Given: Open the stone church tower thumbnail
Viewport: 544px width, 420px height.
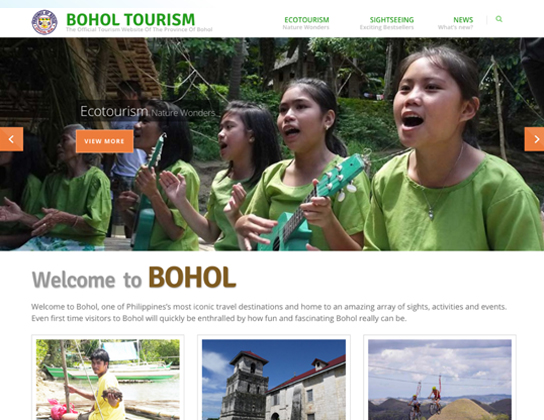Looking at the screenshot, I should 274,379.
